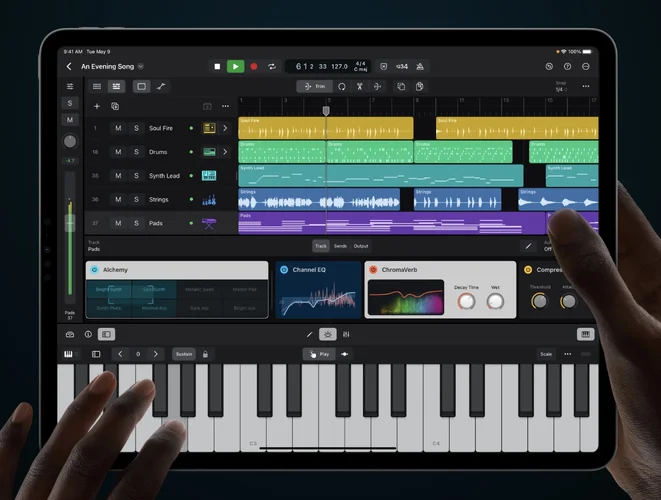Screen dimensions: 661x500
Task: Stop playback with the stop button
Action: click(217, 67)
